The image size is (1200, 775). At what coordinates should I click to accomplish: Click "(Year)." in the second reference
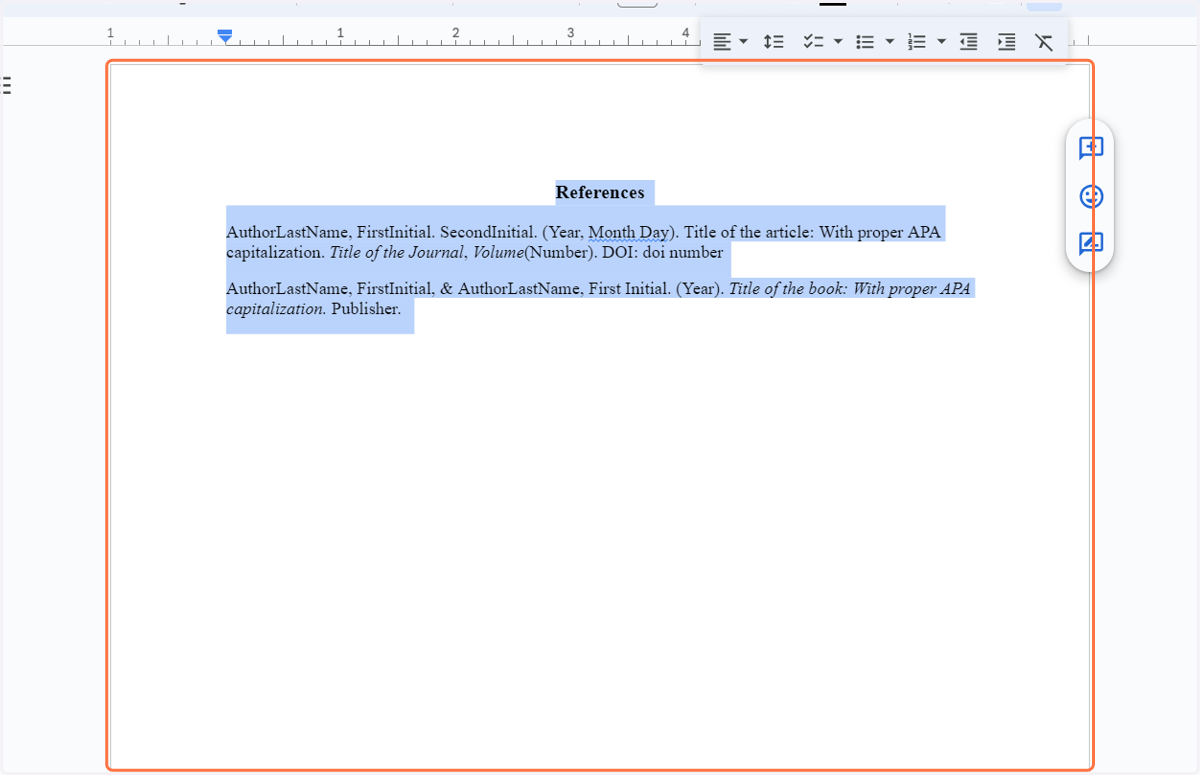[x=700, y=289]
